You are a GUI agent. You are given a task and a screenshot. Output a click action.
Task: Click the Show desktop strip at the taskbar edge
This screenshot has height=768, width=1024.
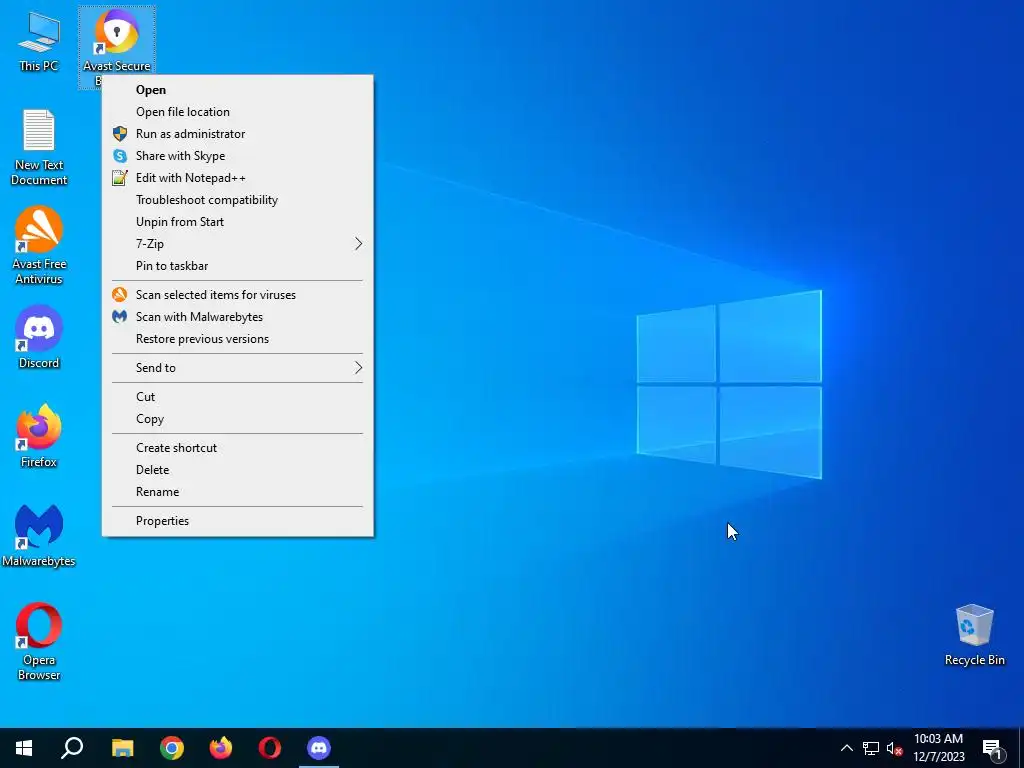click(x=1021, y=748)
